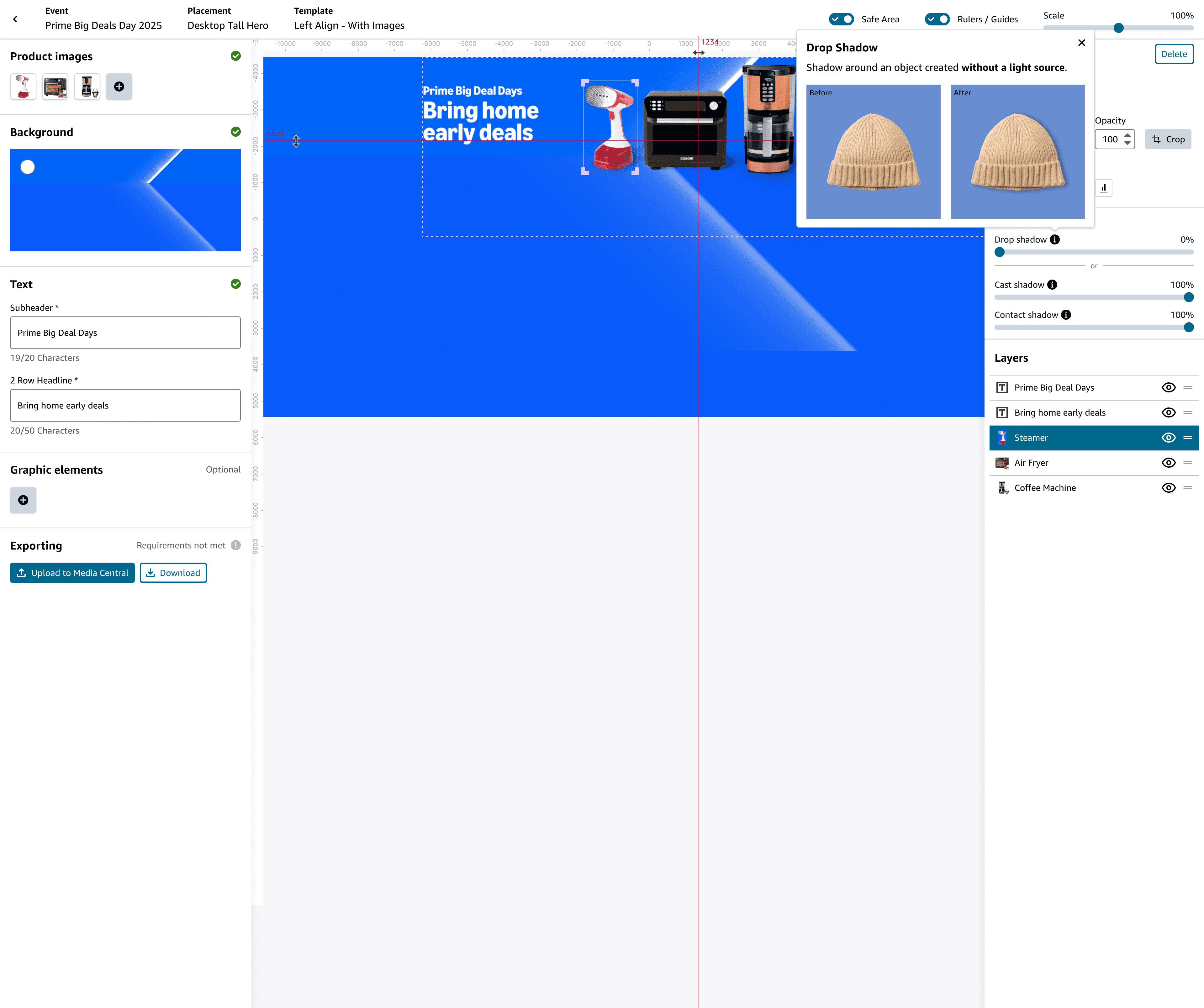1204x1008 pixels.
Task: Click the Subheader text field
Action: (x=125, y=333)
